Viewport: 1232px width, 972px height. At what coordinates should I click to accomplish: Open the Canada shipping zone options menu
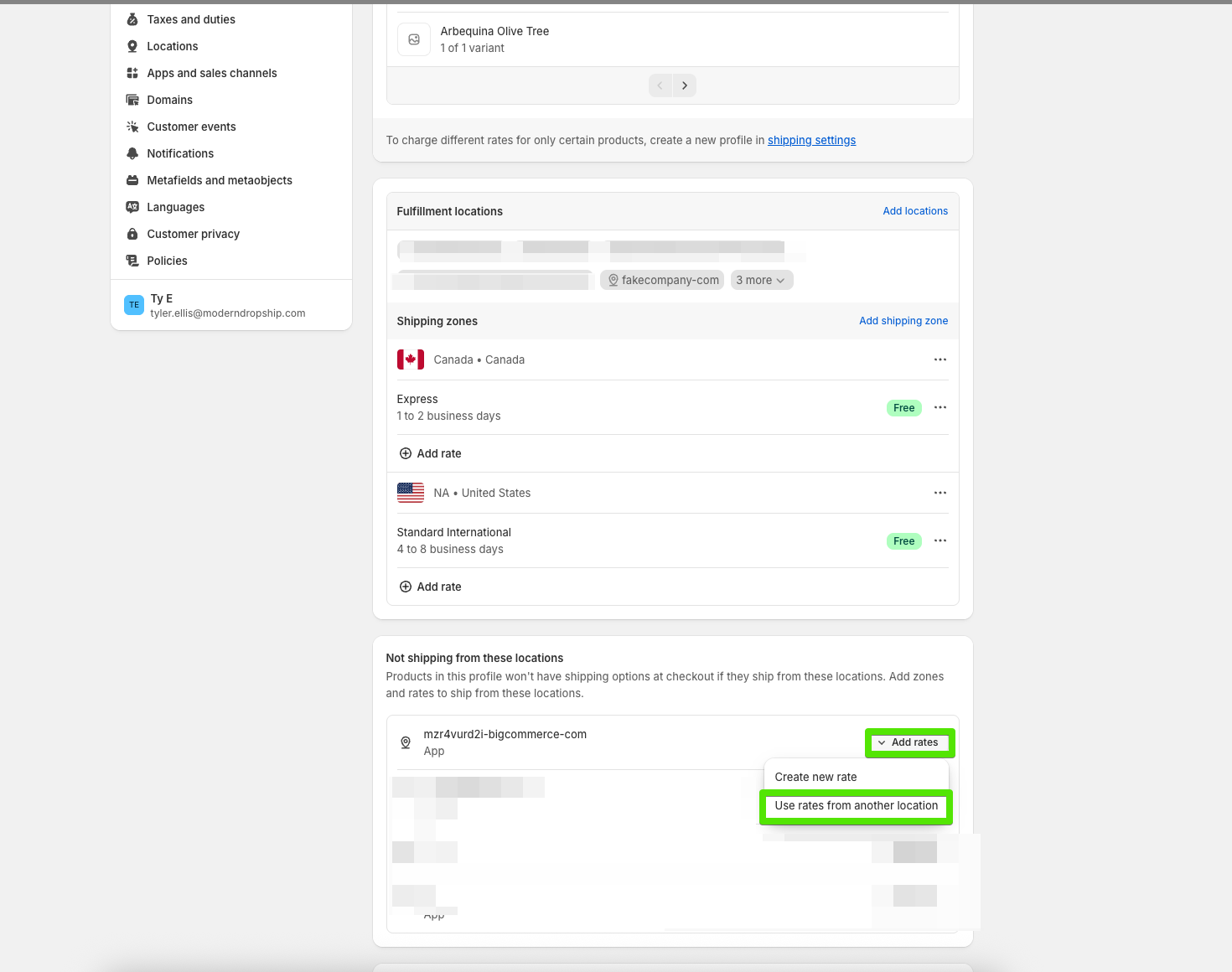[940, 359]
